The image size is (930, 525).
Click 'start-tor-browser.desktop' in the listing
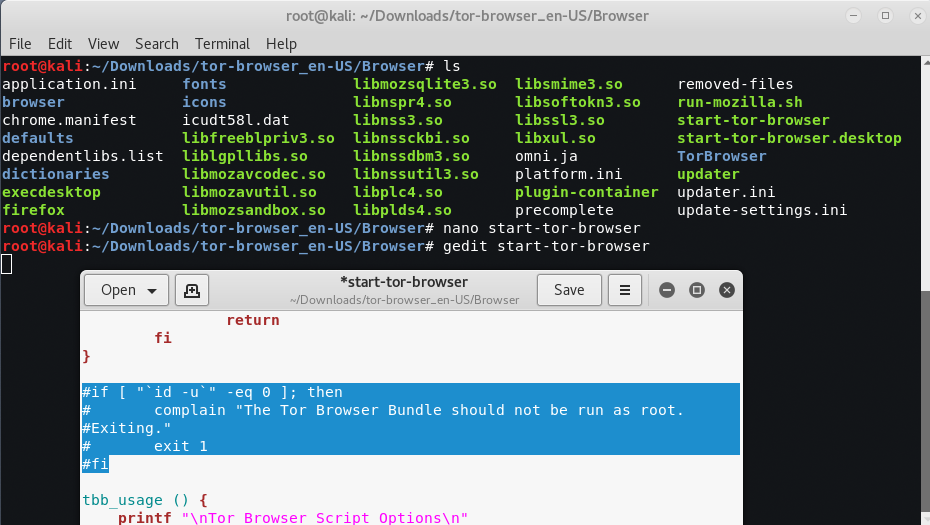click(789, 138)
